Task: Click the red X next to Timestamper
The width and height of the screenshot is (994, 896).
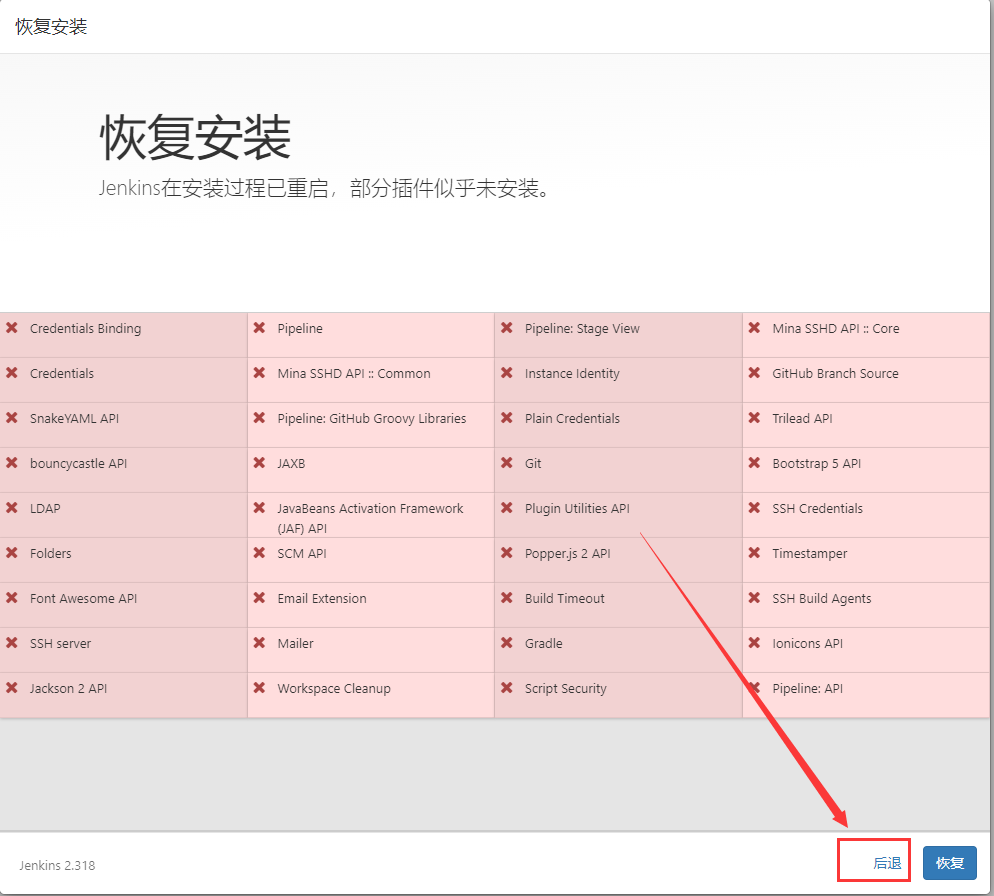Action: (x=754, y=553)
